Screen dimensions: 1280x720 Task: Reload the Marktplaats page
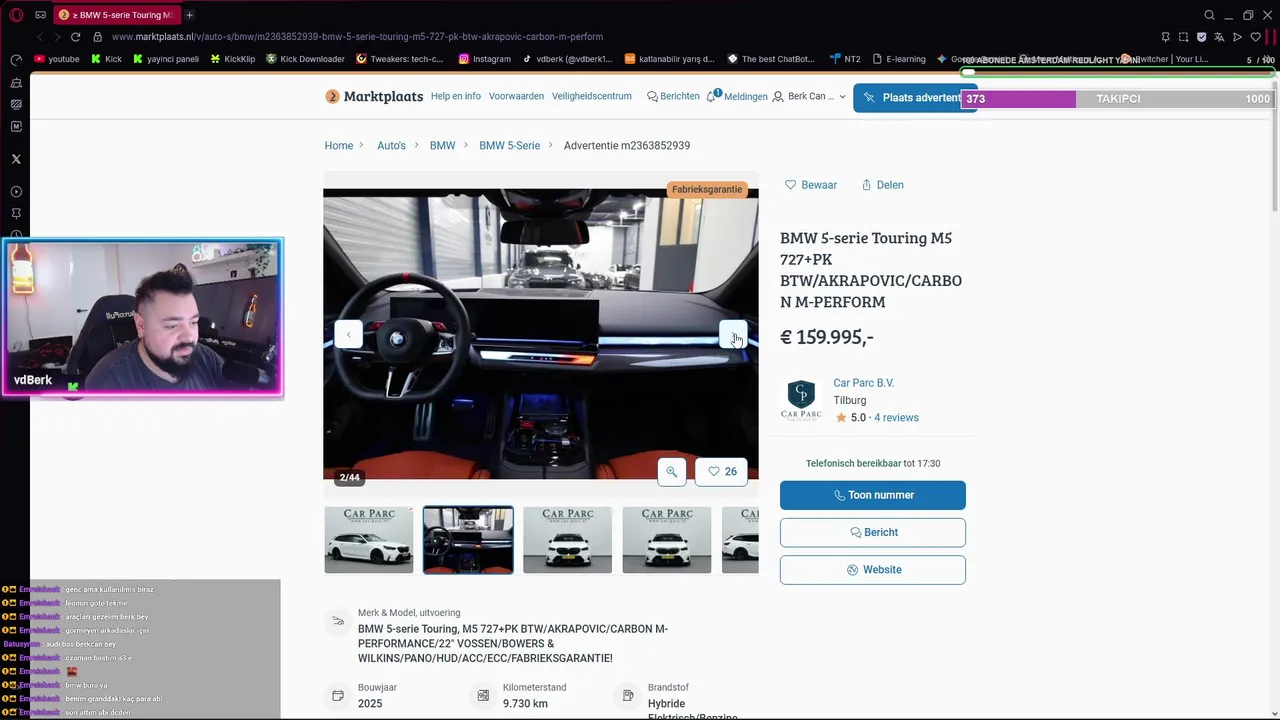[x=75, y=37]
